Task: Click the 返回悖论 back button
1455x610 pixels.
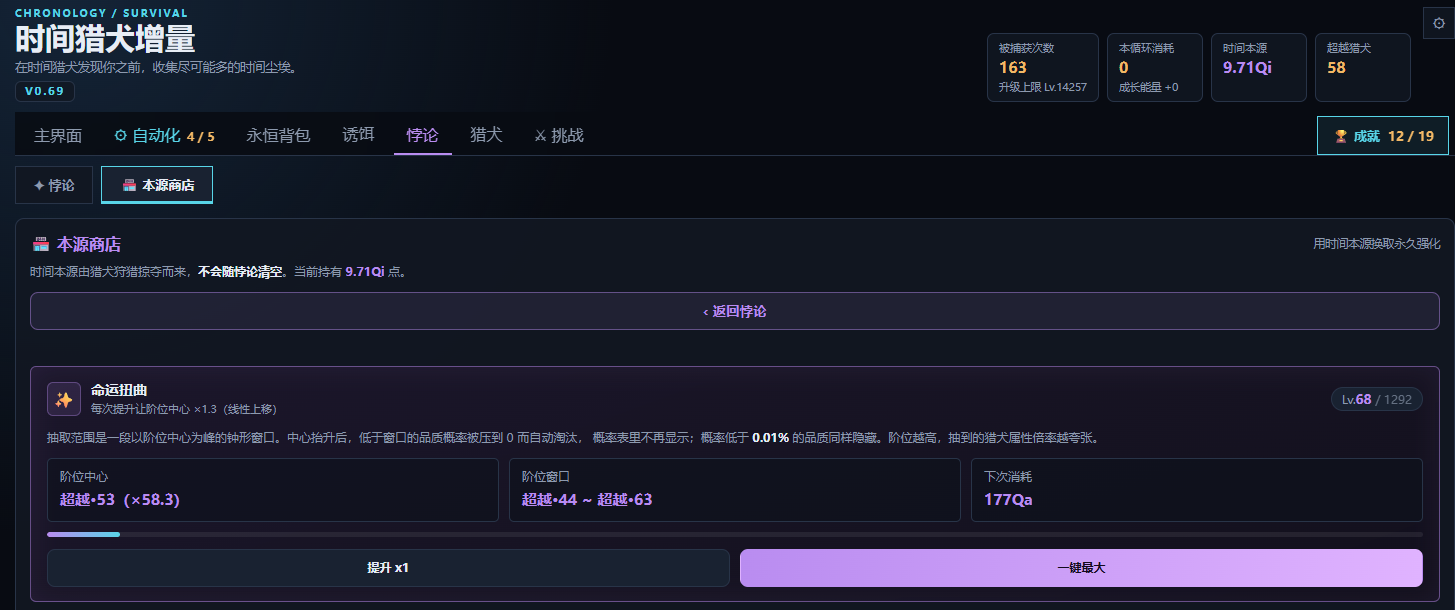Action: [735, 311]
